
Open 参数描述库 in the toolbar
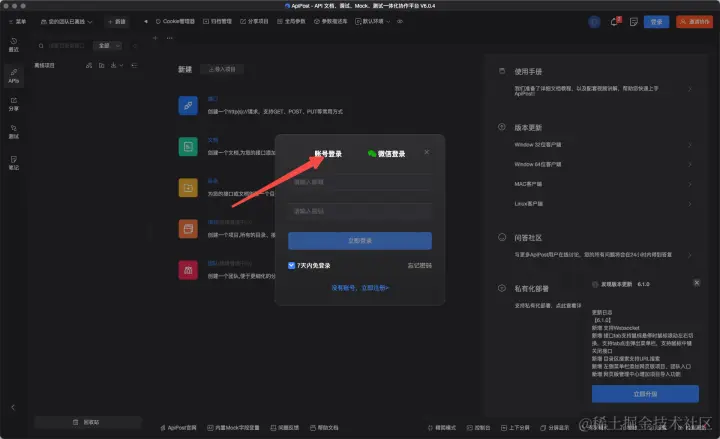(330, 22)
